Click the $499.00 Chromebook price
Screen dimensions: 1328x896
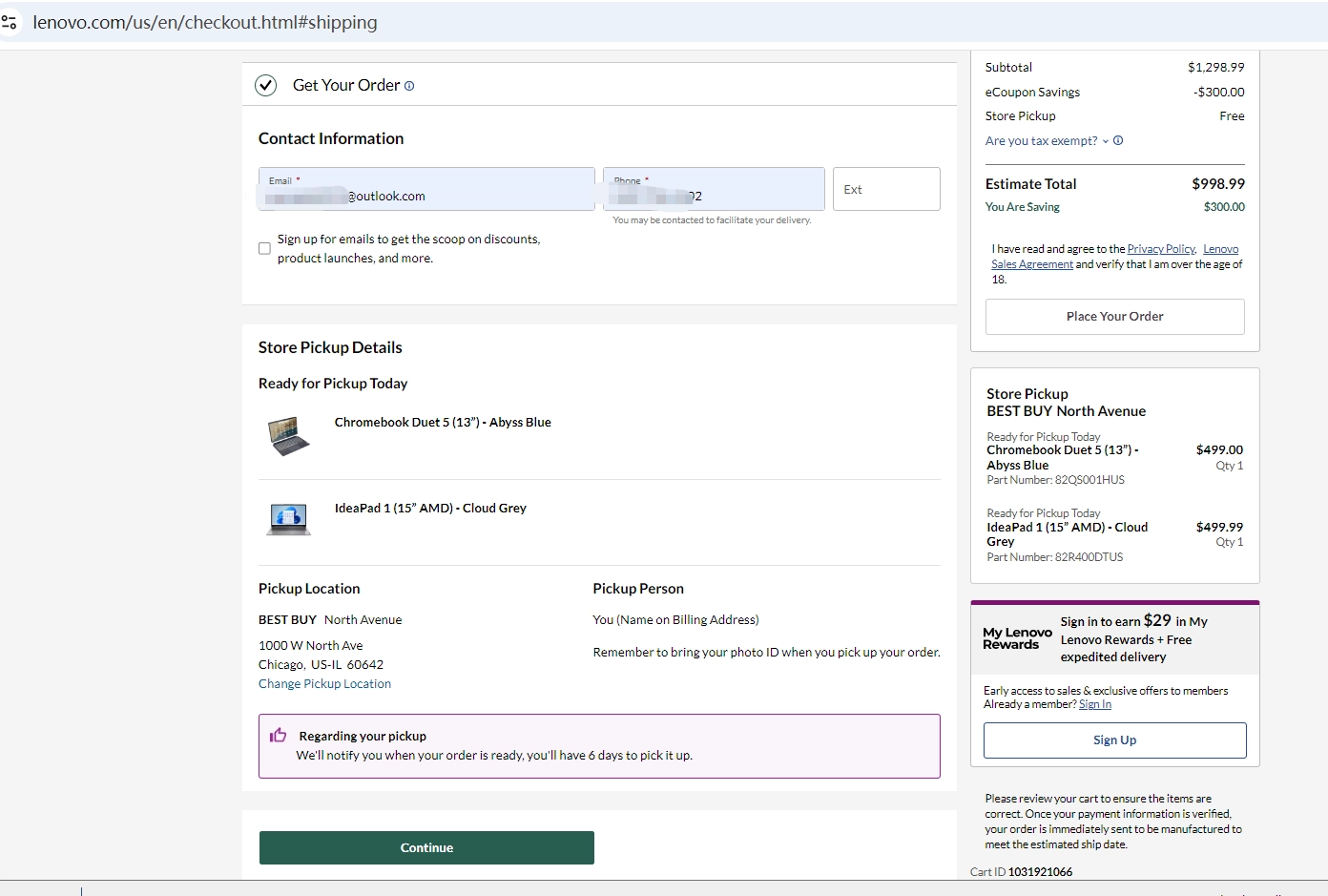(x=1219, y=450)
